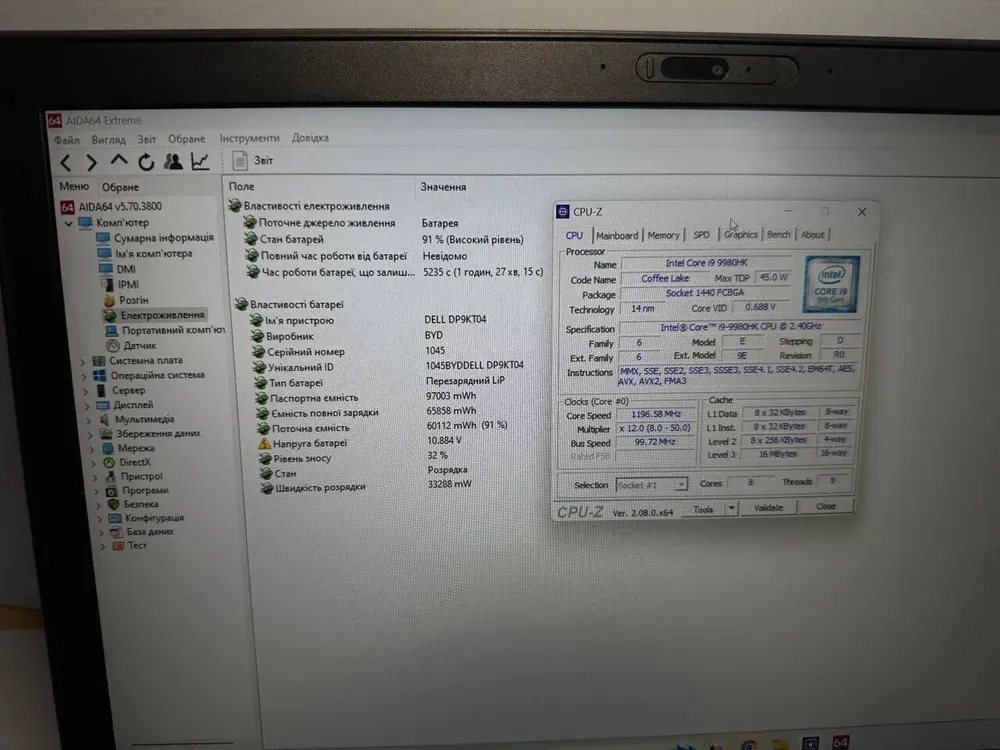1000x750 pixels.
Task: Open the users icon in AIDA64 toolbar
Action: click(x=173, y=161)
